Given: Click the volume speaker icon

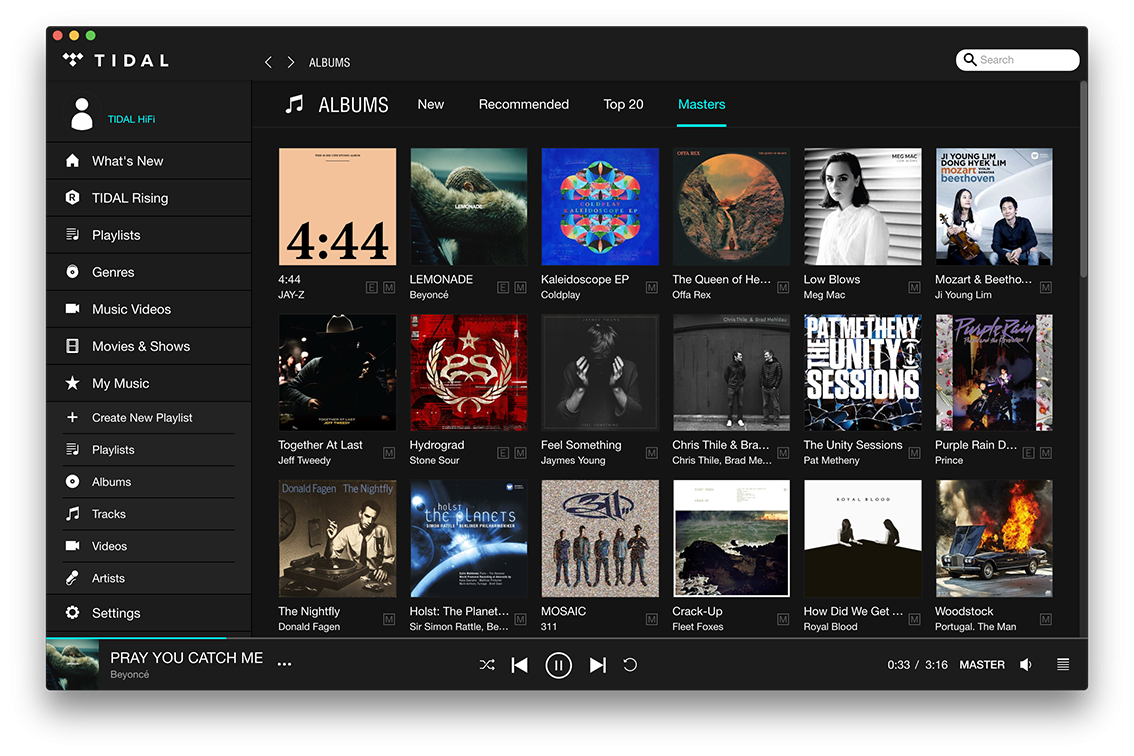Looking at the screenshot, I should 1026,664.
